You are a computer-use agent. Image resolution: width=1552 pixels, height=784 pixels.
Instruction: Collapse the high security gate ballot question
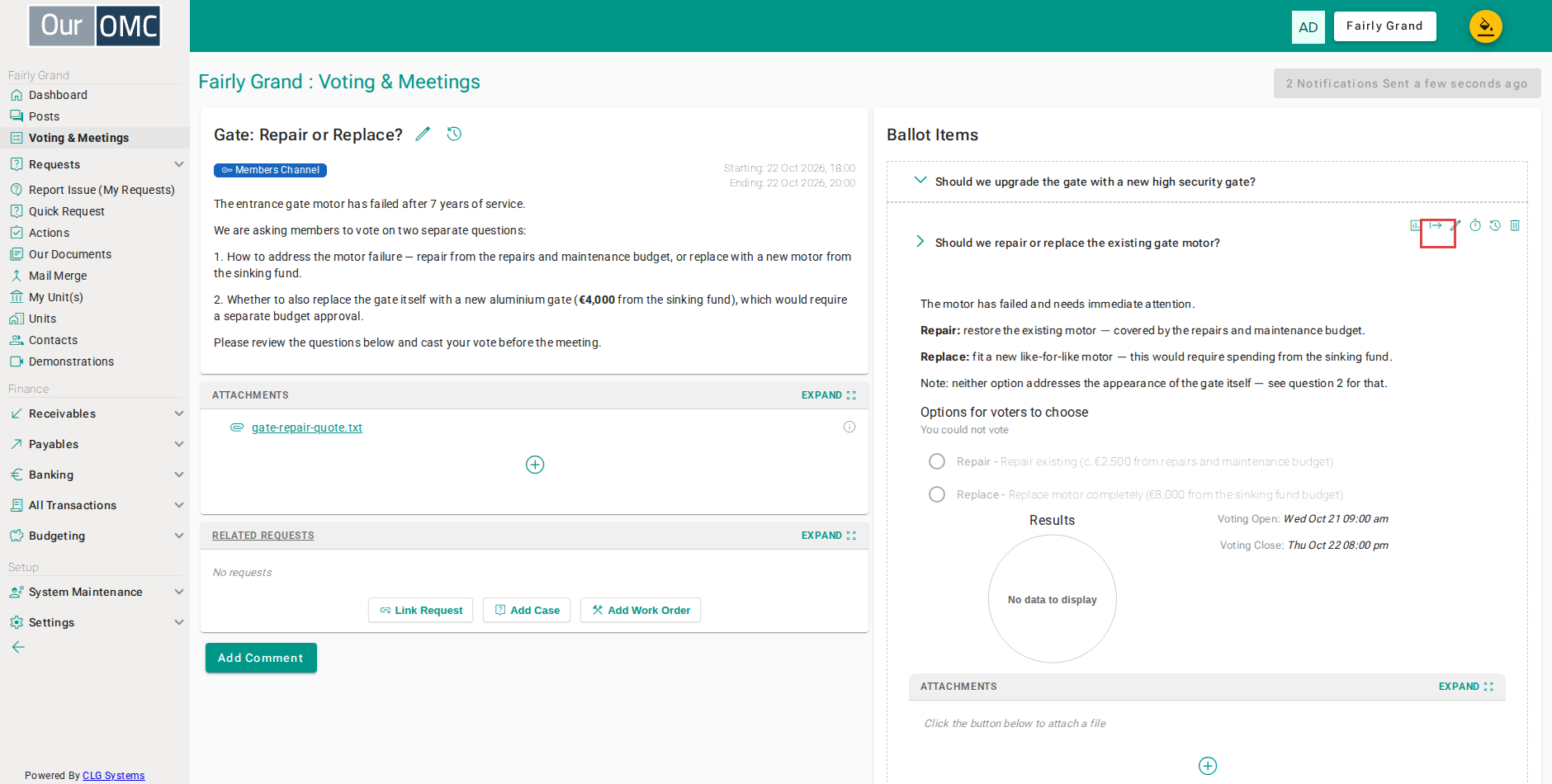pyautogui.click(x=920, y=180)
